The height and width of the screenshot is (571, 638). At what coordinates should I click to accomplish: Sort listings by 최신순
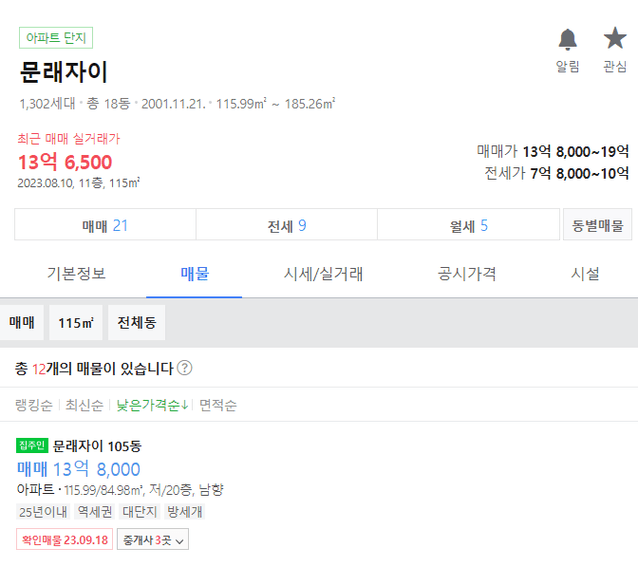[84, 405]
